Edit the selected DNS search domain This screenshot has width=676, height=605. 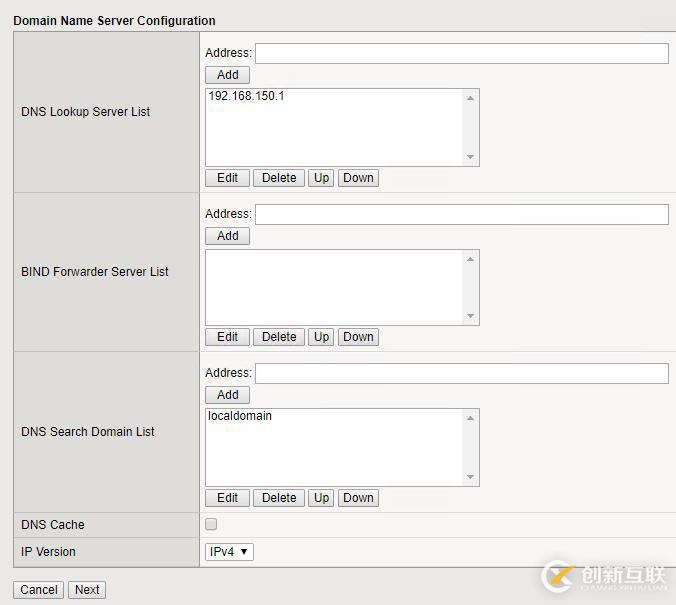tap(228, 497)
